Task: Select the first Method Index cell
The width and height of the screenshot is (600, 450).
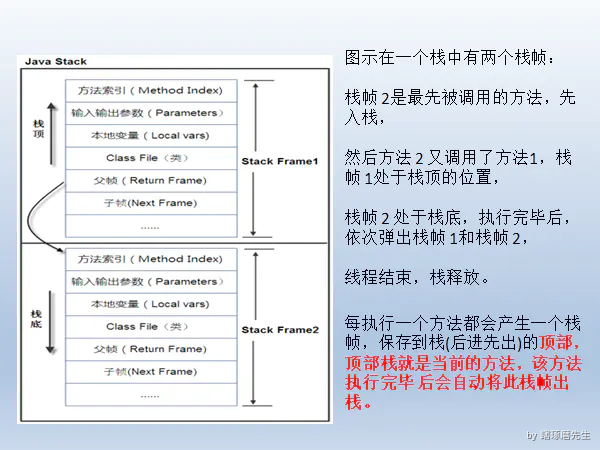Action: pos(151,91)
